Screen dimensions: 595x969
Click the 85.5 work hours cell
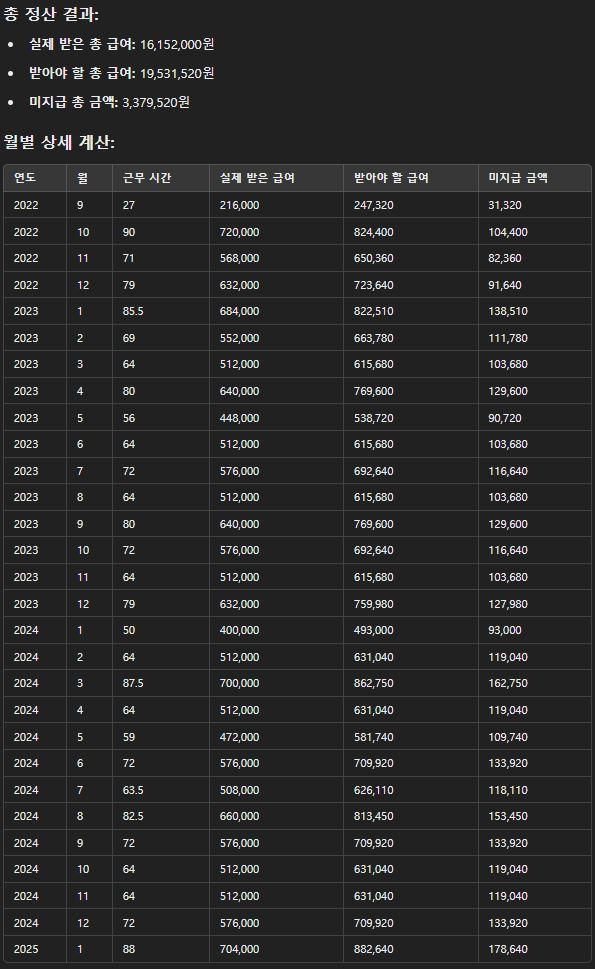coord(133,311)
